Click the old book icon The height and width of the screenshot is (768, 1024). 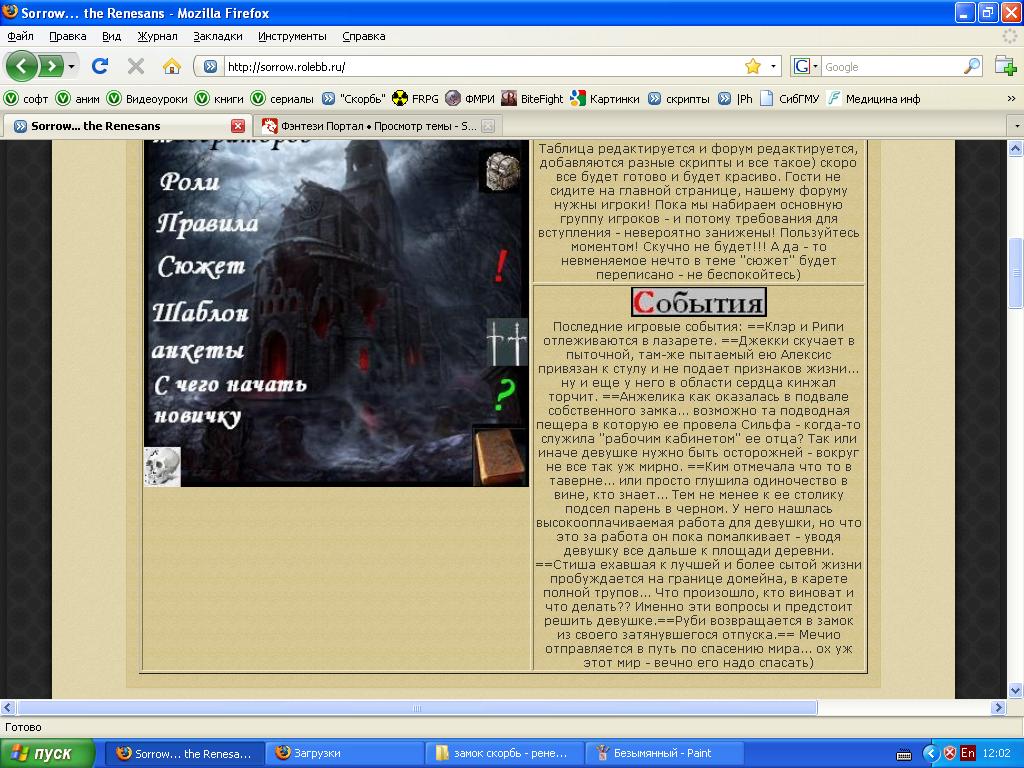pos(500,457)
